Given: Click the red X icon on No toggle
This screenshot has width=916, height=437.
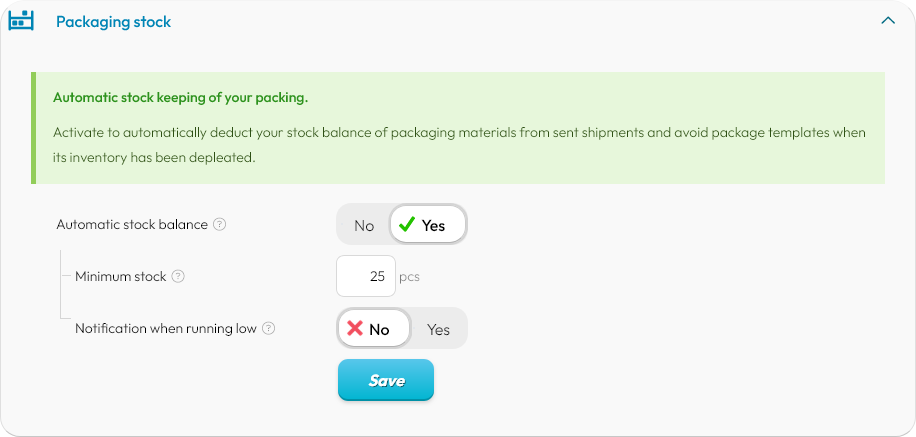Looking at the screenshot, I should pyautogui.click(x=355, y=328).
